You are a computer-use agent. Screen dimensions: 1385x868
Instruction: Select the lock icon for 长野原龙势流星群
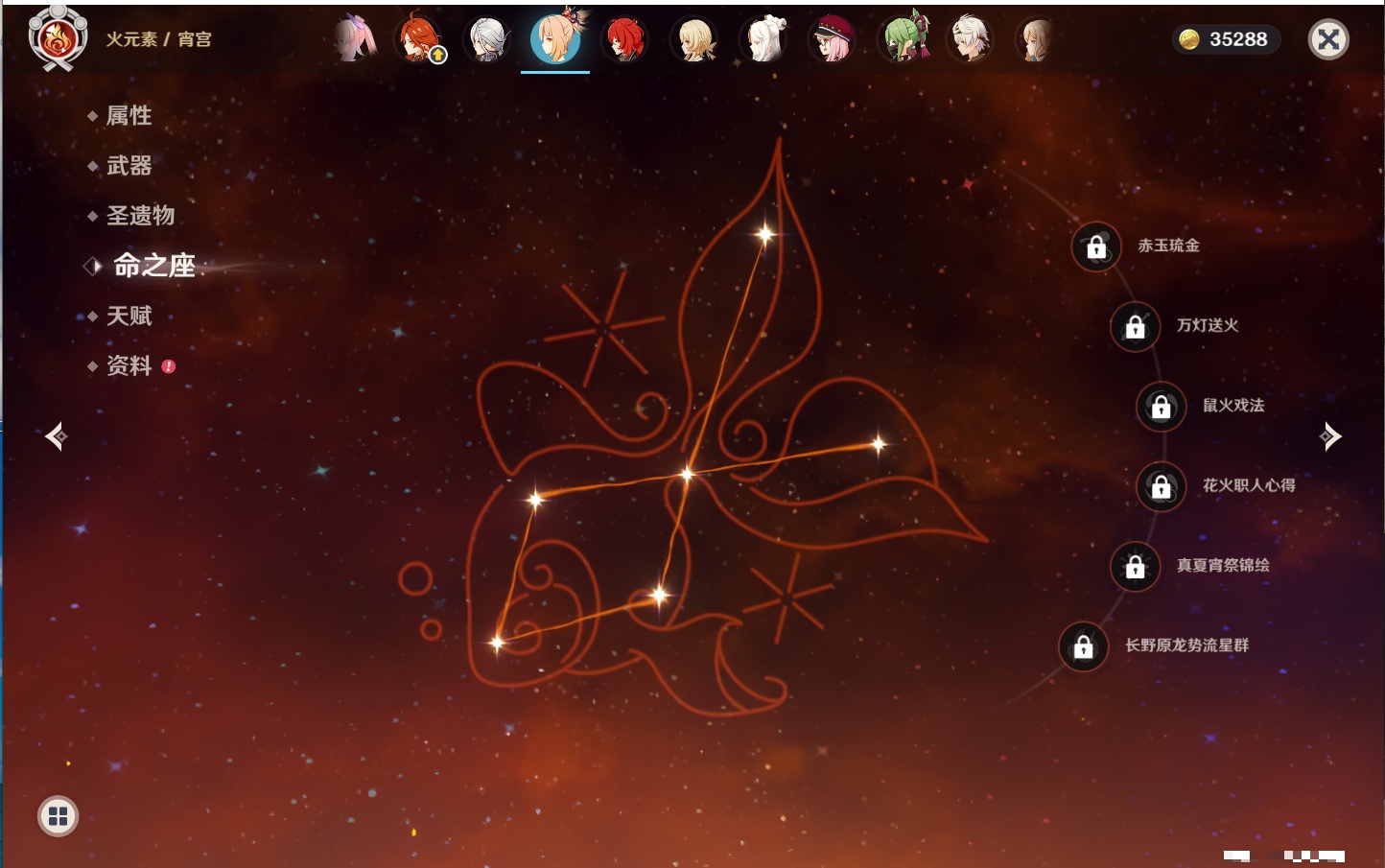(1084, 646)
